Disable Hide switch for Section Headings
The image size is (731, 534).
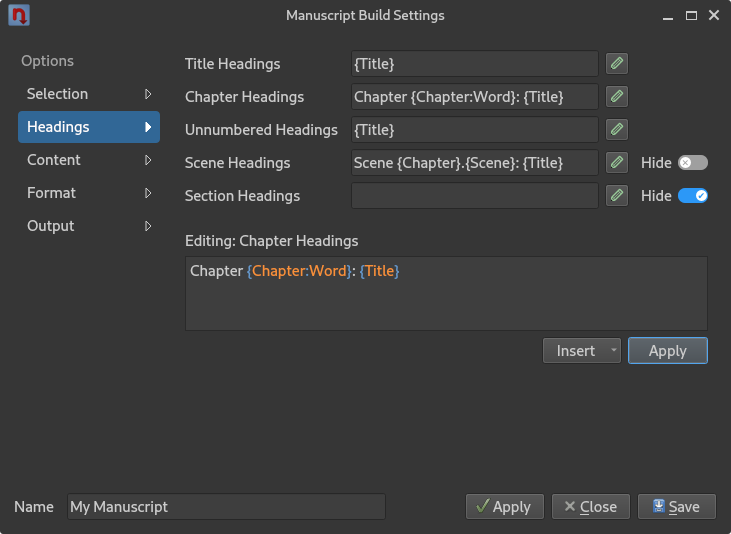click(x=693, y=195)
